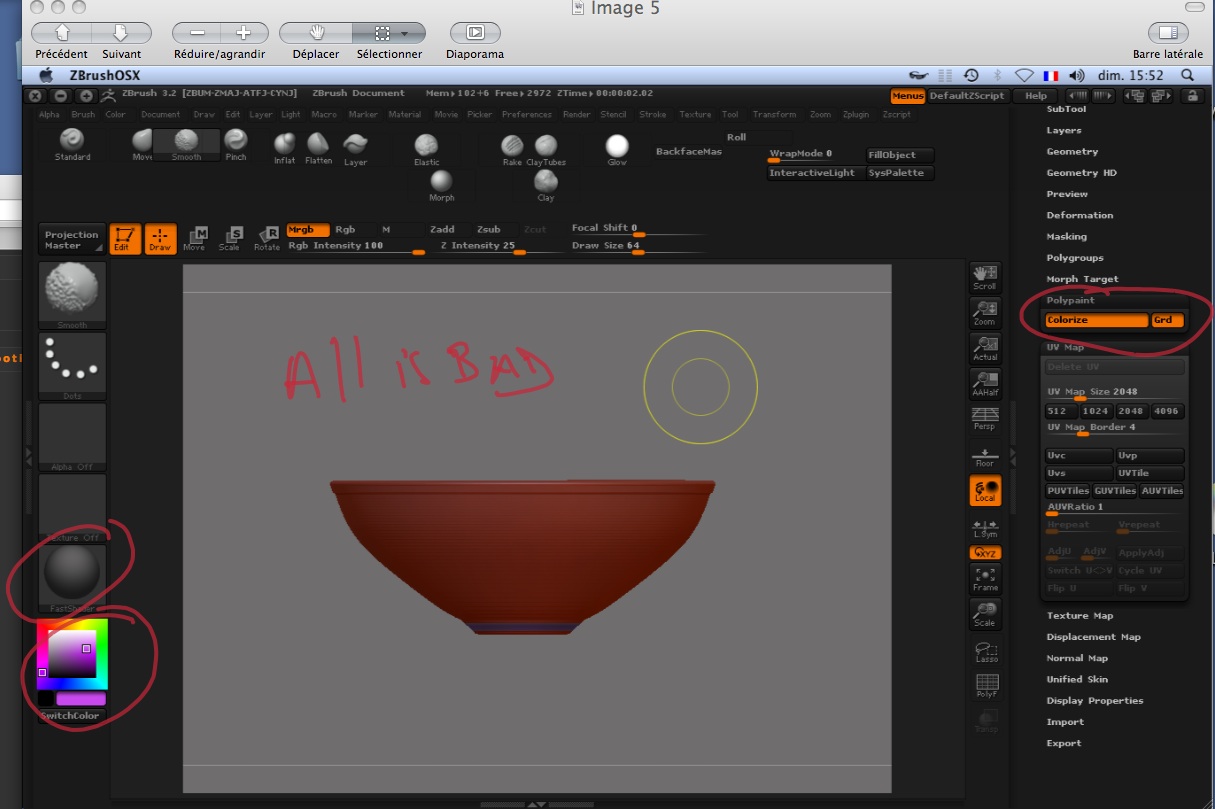Choose the Inflat brush
The width and height of the screenshot is (1215, 809).
tap(285, 148)
